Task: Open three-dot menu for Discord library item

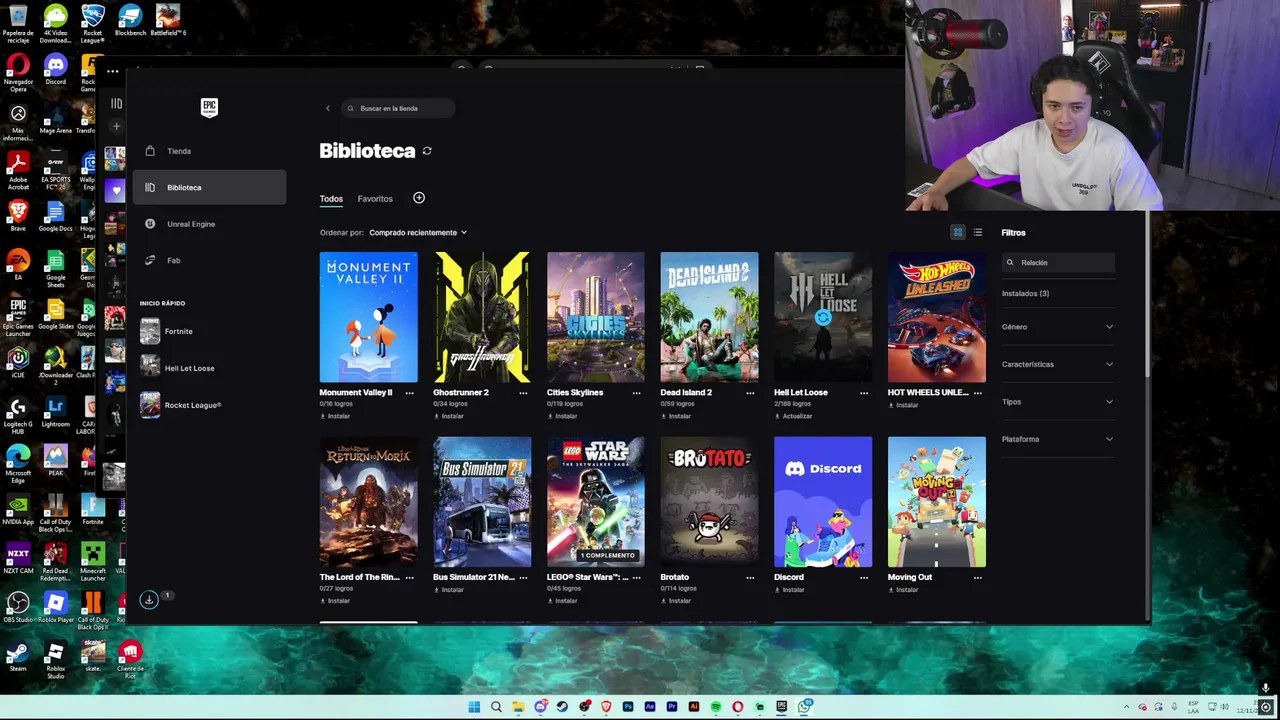Action: [x=864, y=577]
